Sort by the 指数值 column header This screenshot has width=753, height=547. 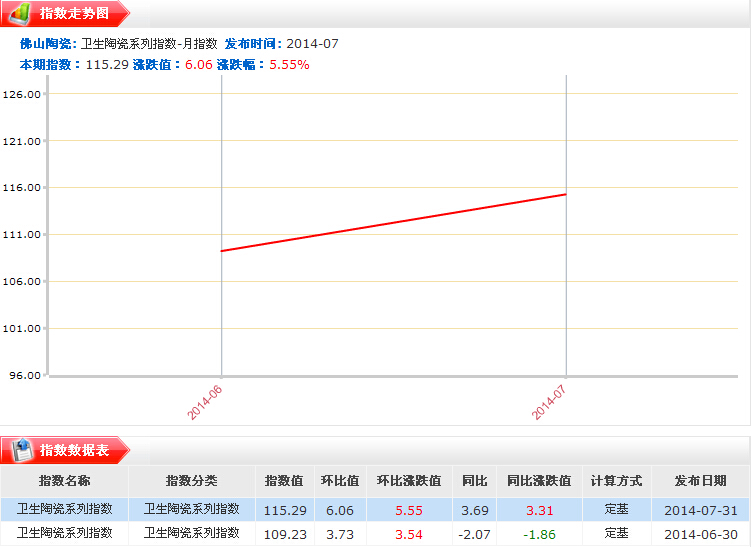(284, 481)
